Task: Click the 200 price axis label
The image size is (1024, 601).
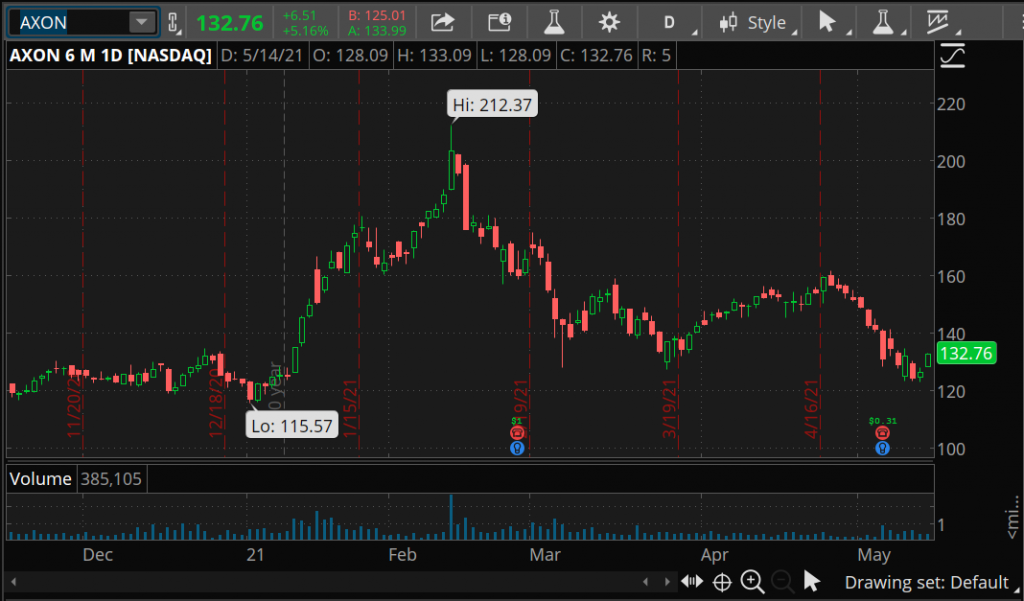Action: coord(951,161)
